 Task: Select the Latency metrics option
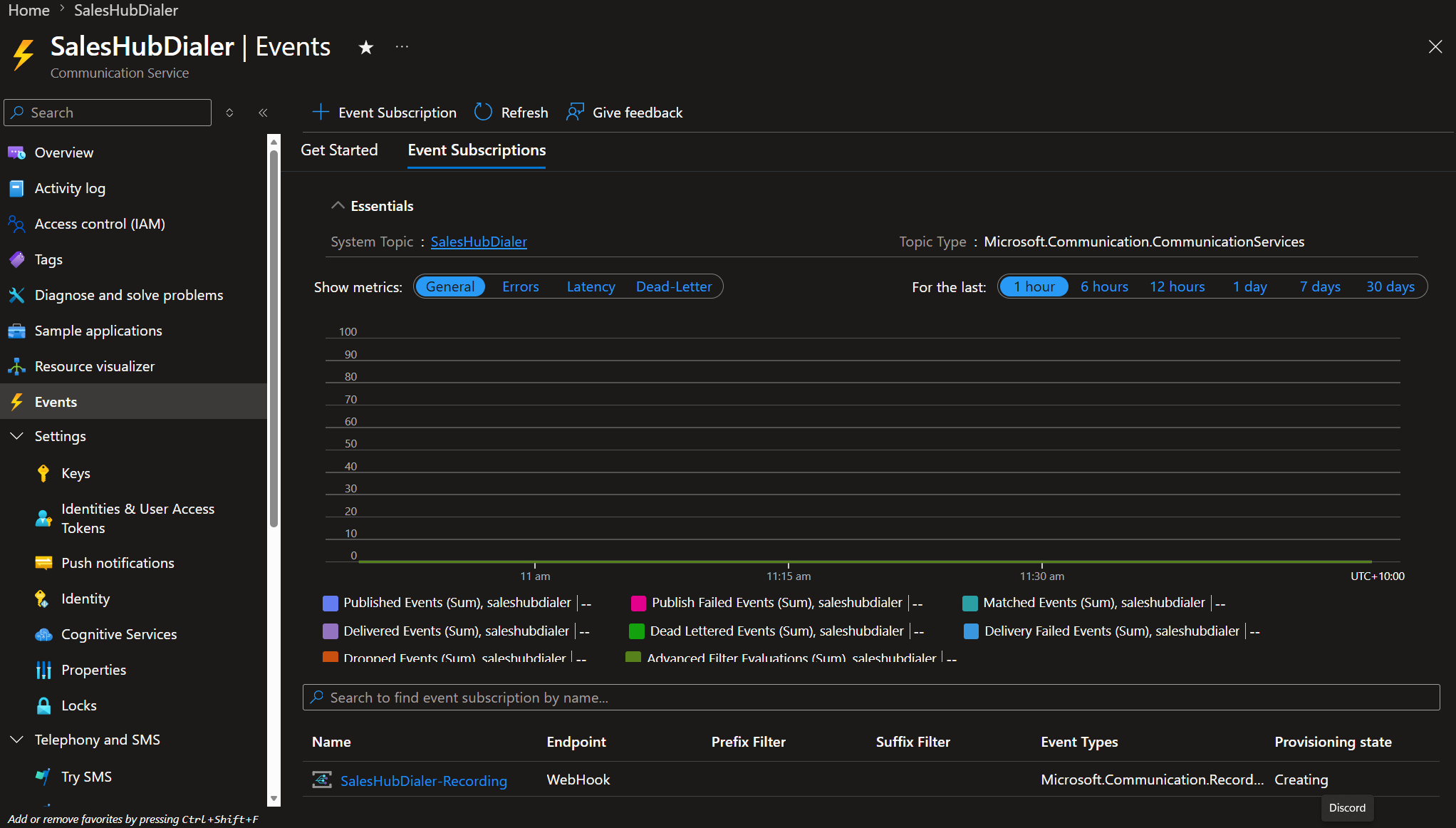pos(591,286)
